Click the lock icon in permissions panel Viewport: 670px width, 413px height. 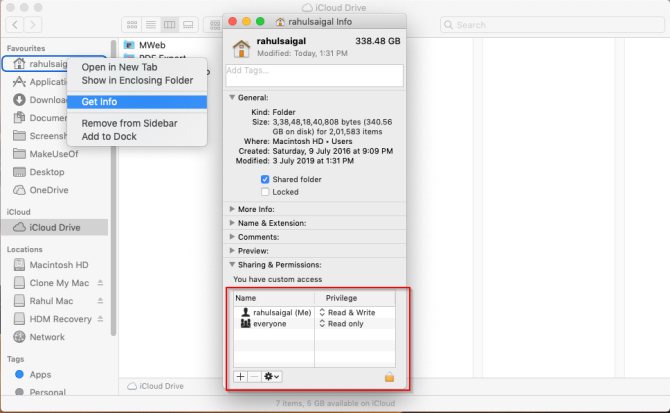(x=390, y=376)
